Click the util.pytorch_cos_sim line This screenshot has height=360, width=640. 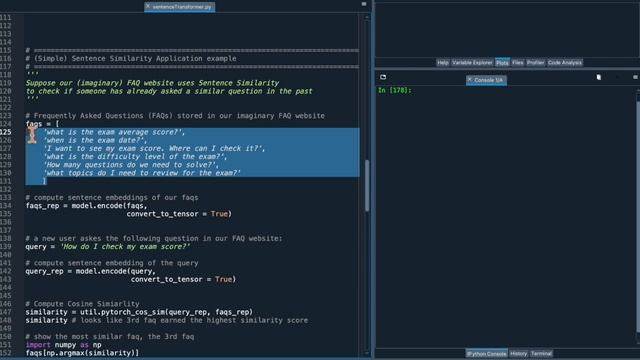click(139, 312)
